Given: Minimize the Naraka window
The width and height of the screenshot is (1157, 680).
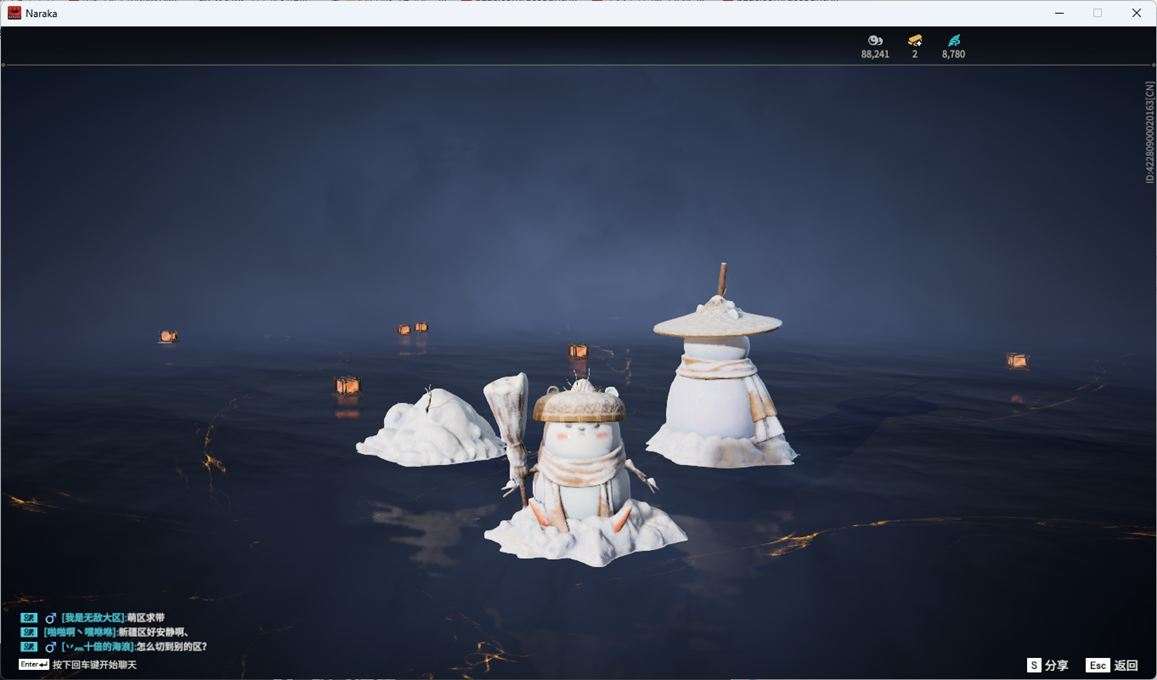Looking at the screenshot, I should 1060,13.
